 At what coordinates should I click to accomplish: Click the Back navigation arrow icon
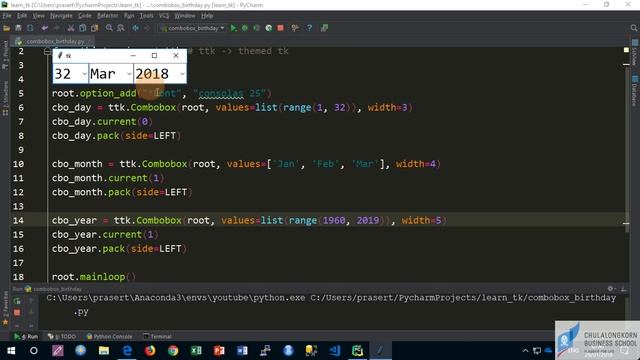click(x=136, y=28)
